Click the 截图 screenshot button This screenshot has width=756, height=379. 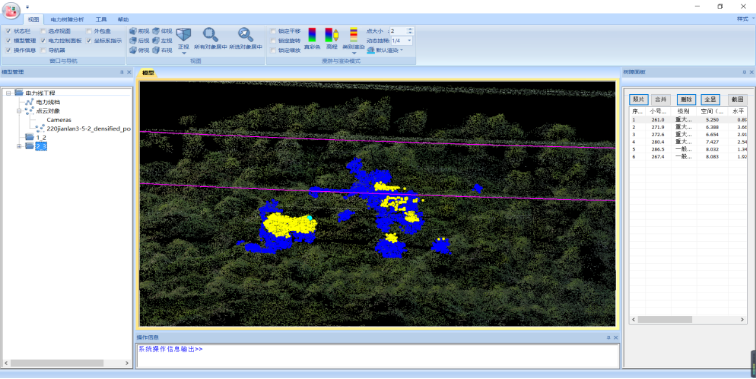tap(737, 99)
